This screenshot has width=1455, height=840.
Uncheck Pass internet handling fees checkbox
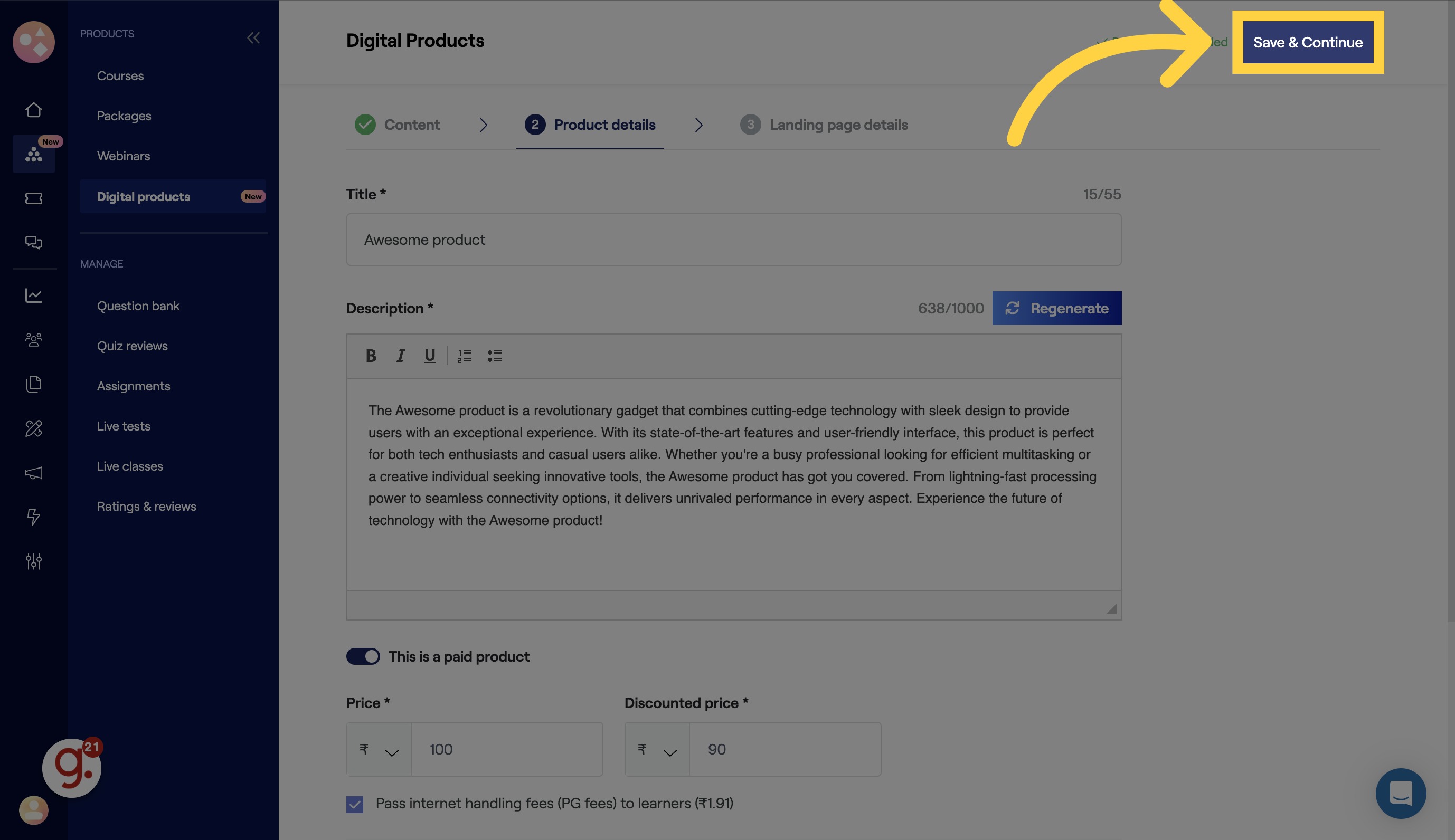coord(355,804)
